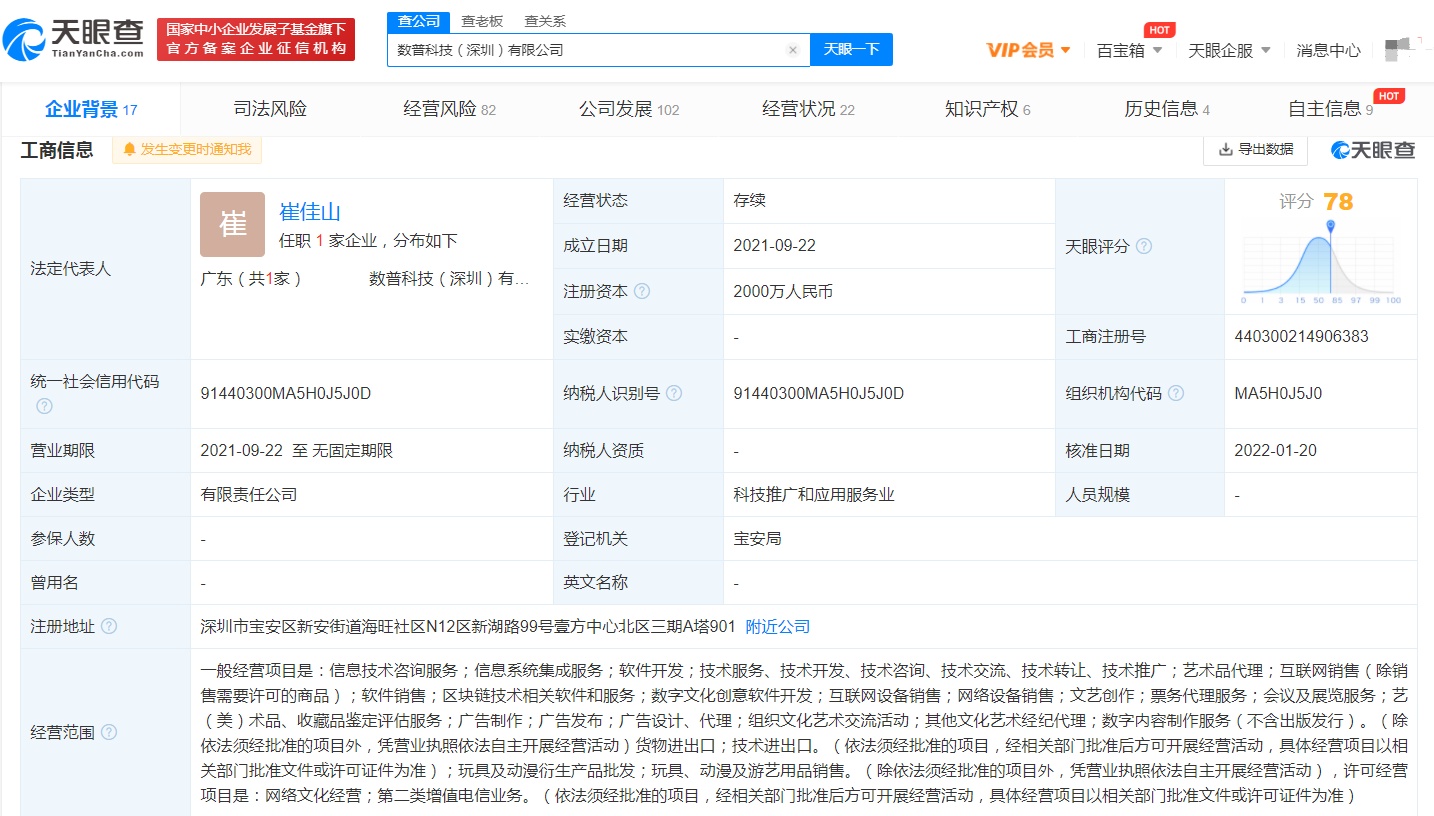Click the help icon next to 经营范围
Screen dimensions: 1434x816
(x=109, y=732)
